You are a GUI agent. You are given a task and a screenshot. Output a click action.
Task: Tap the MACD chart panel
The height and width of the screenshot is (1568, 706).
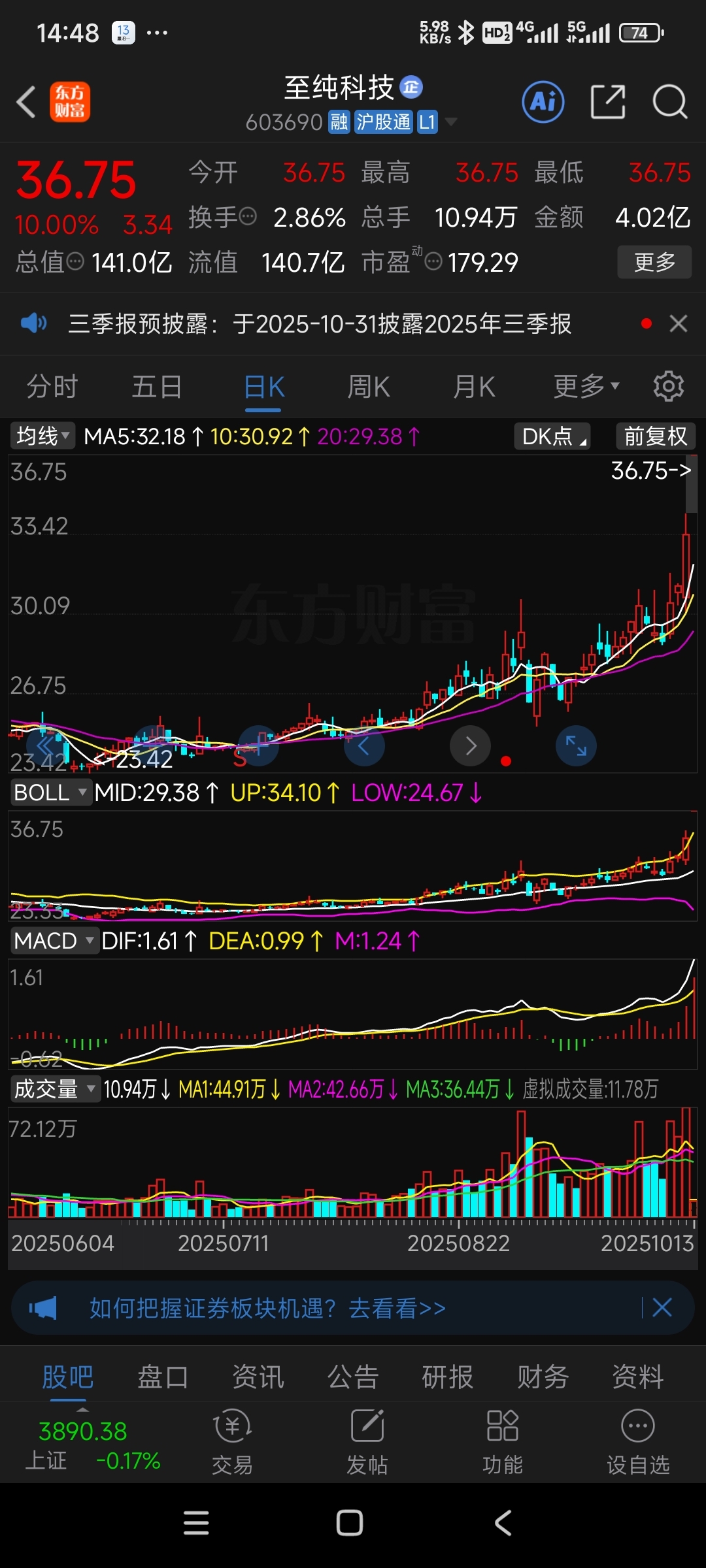352,1013
